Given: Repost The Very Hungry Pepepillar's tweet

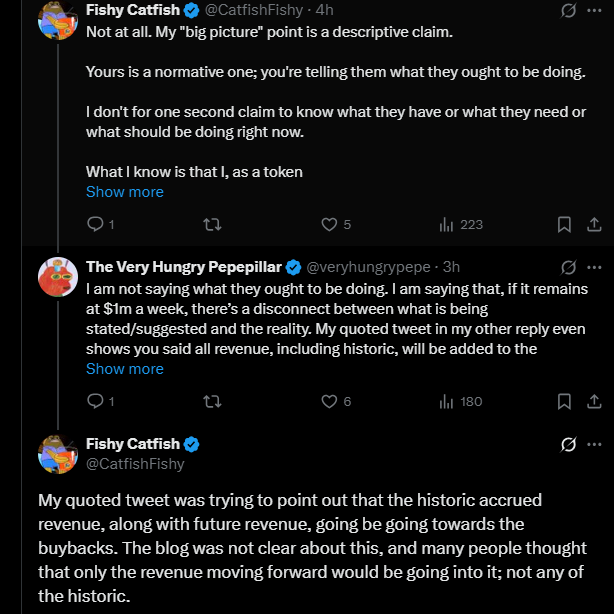Looking at the screenshot, I should [x=212, y=401].
